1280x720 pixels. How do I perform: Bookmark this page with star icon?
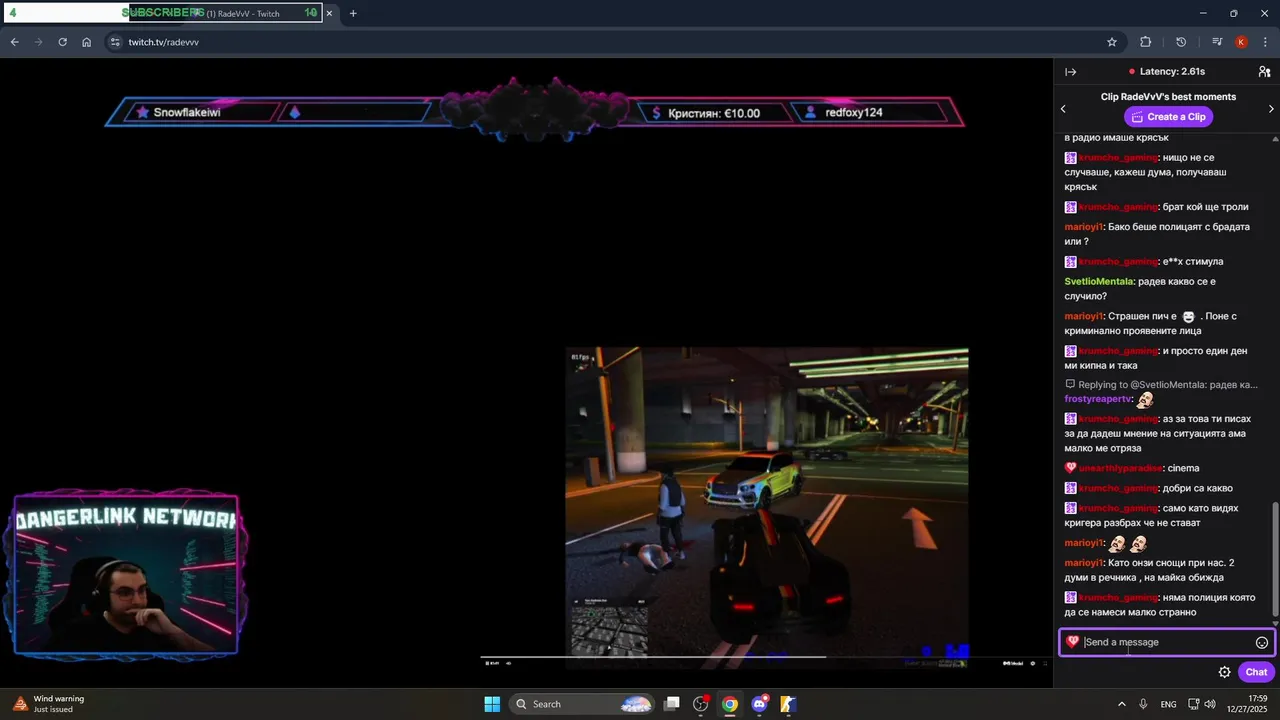1112,42
